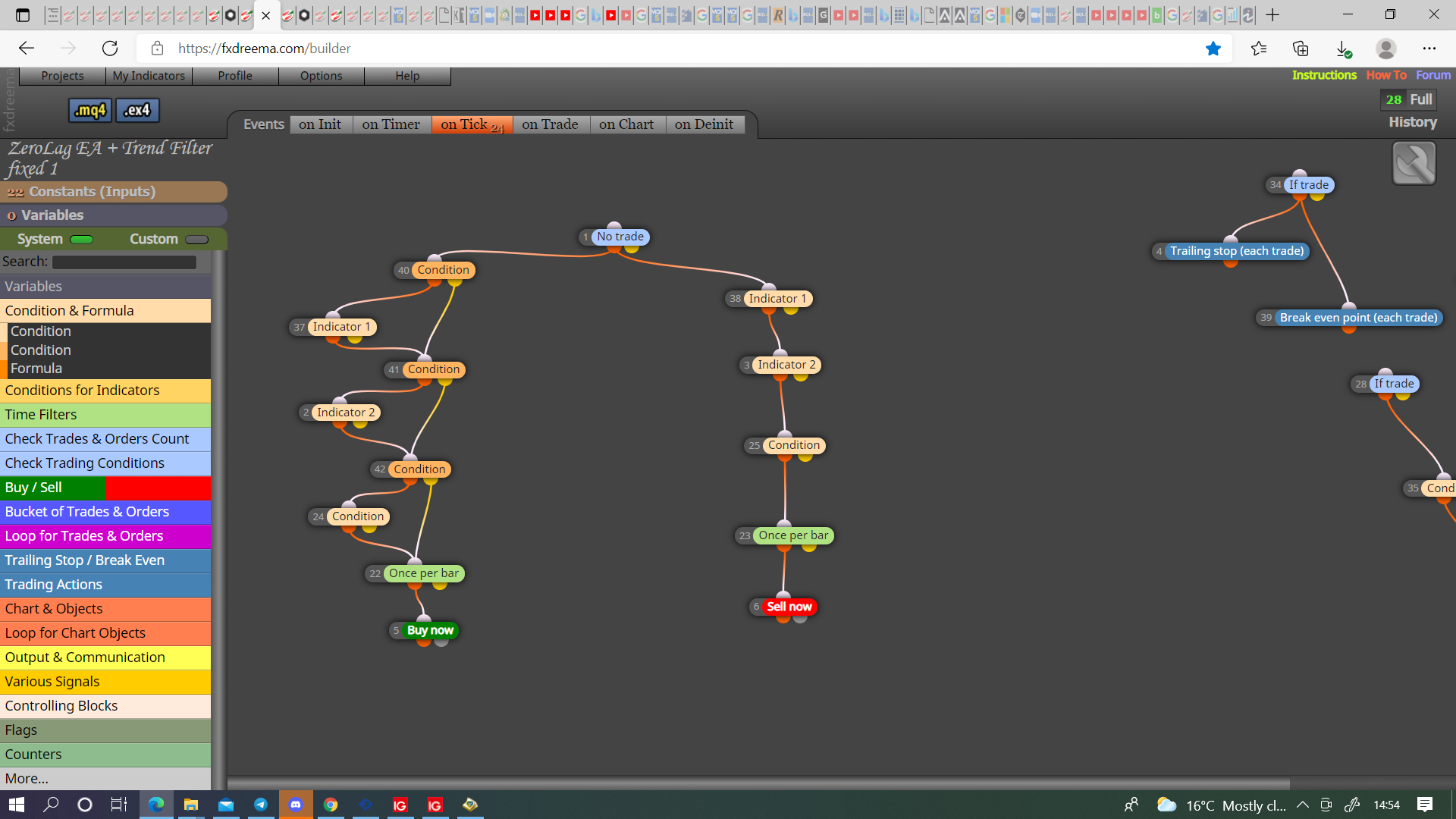This screenshot has height=819, width=1456.
Task: Click the Full view button
Action: coord(1420,99)
